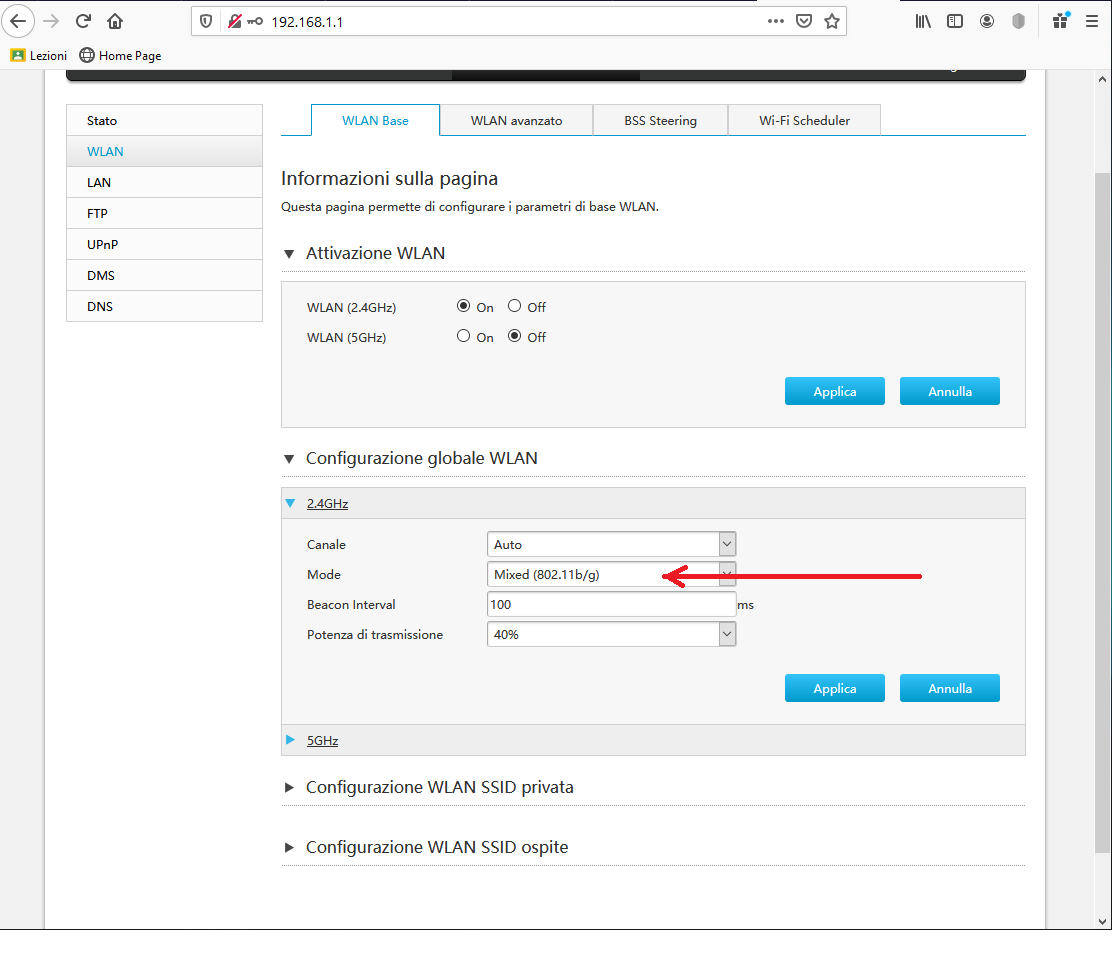Open the Firefox hamburger menu
This screenshot has height=963, width=1115.
click(1092, 21)
